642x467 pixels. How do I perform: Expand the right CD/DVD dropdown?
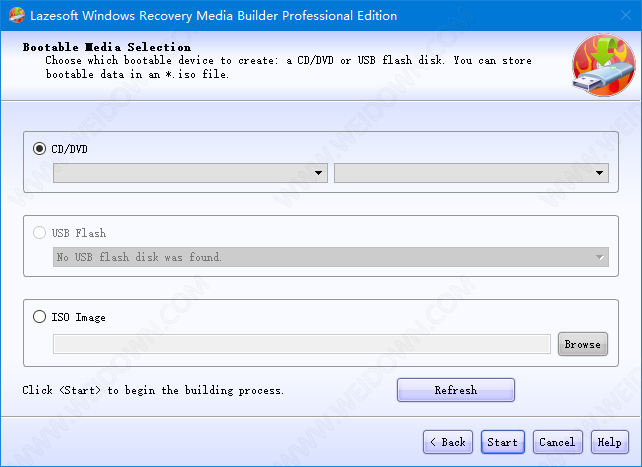[471, 173]
